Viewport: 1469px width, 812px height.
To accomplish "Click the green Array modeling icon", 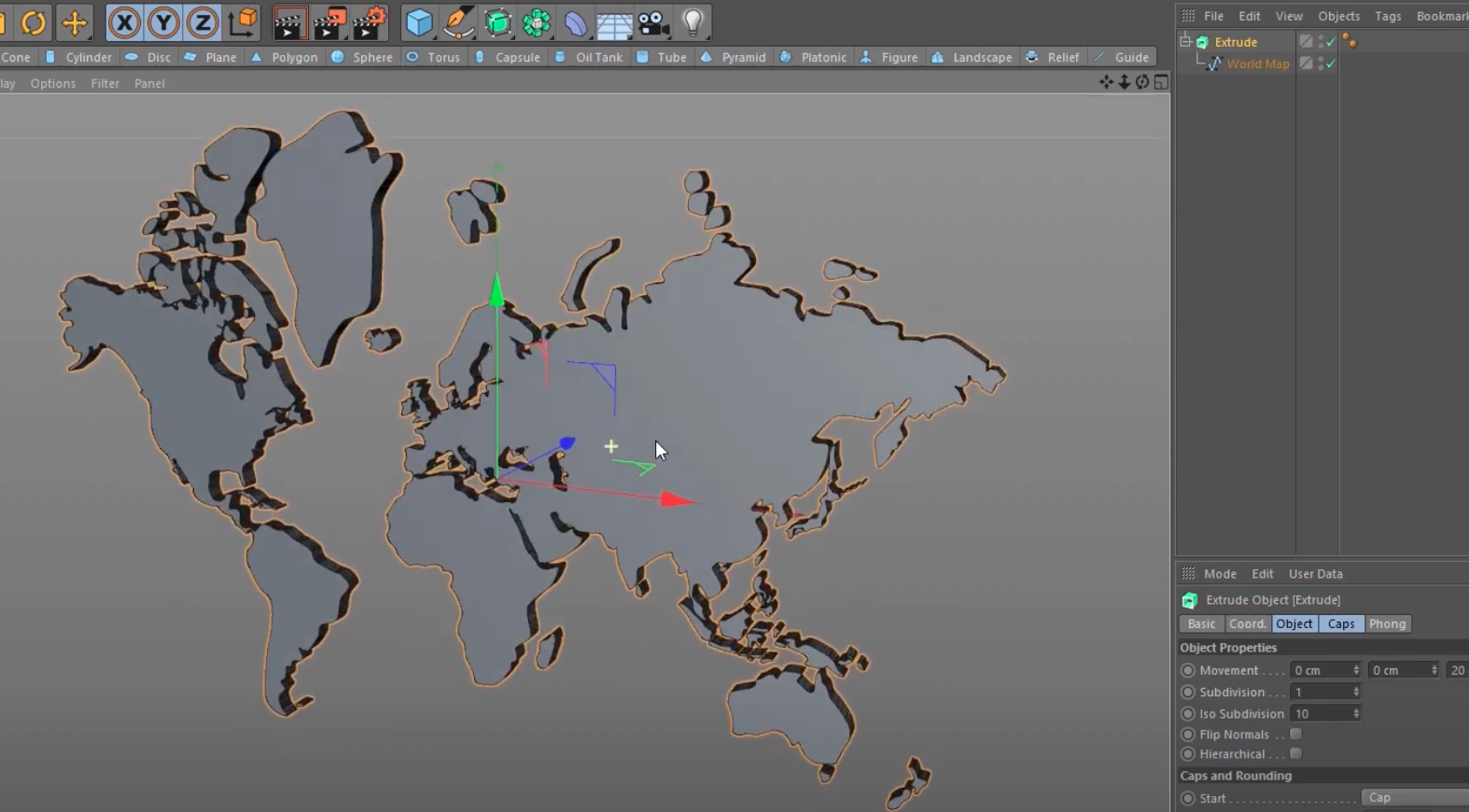I will 537,22.
